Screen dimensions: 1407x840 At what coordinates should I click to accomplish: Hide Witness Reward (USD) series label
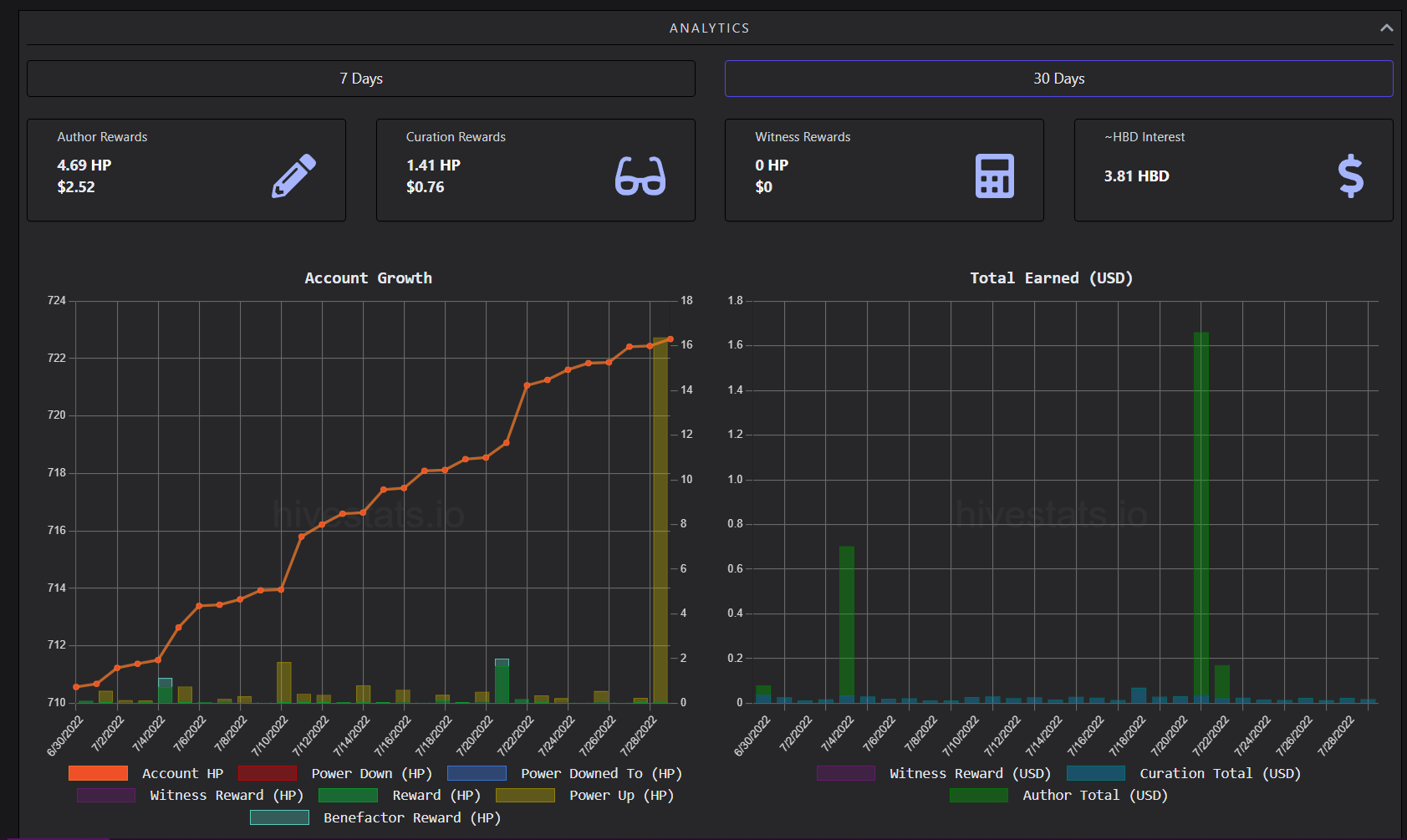pyautogui.click(x=971, y=773)
